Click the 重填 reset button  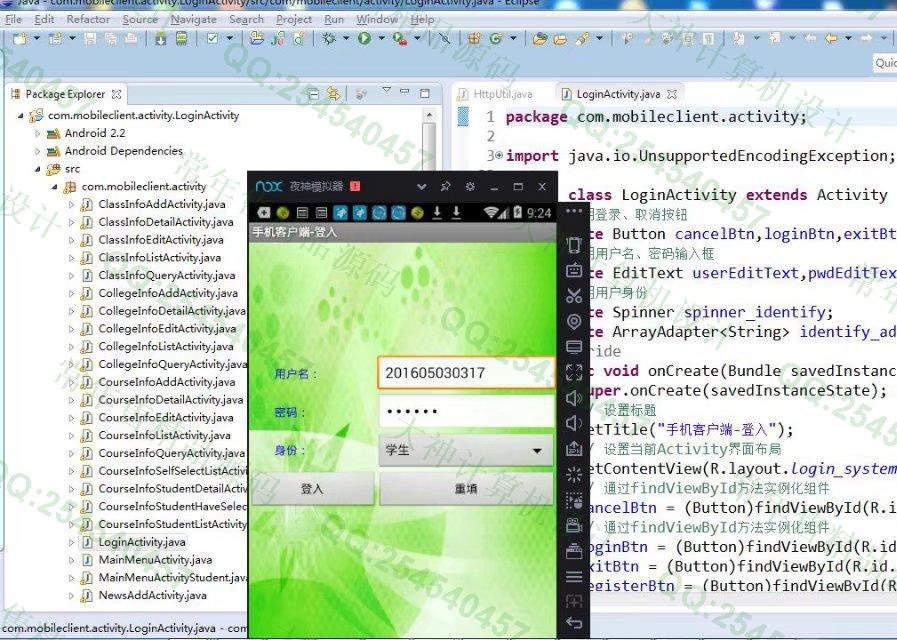coord(466,489)
